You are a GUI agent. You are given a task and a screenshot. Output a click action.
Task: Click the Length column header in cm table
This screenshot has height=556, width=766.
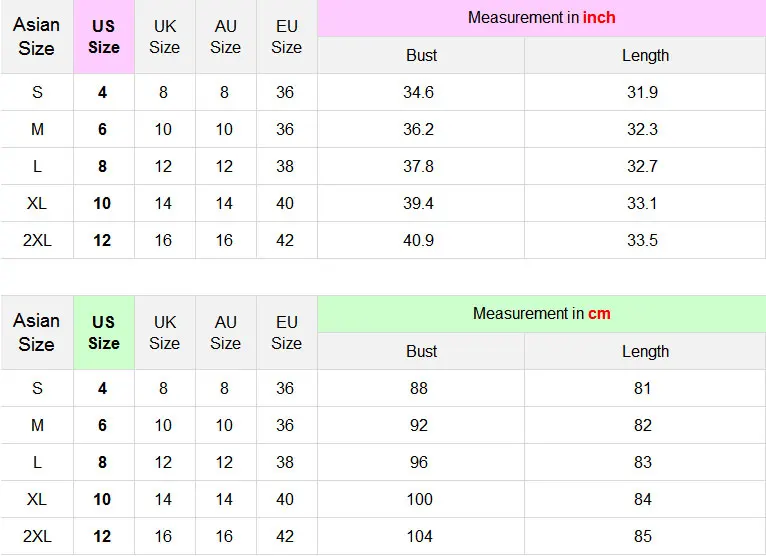tap(645, 351)
